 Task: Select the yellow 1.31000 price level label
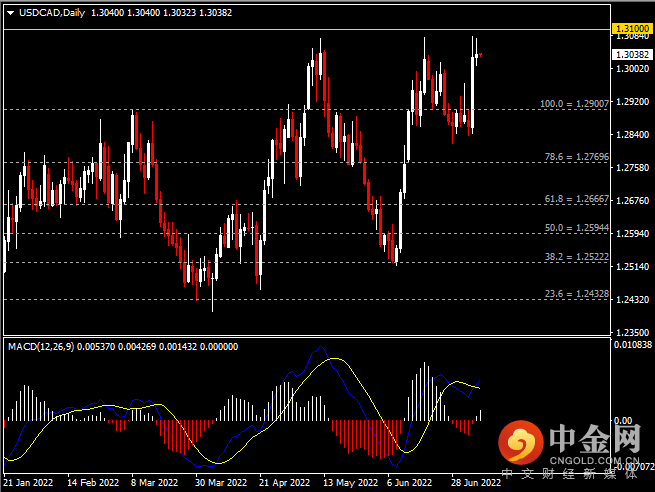pyautogui.click(x=632, y=29)
